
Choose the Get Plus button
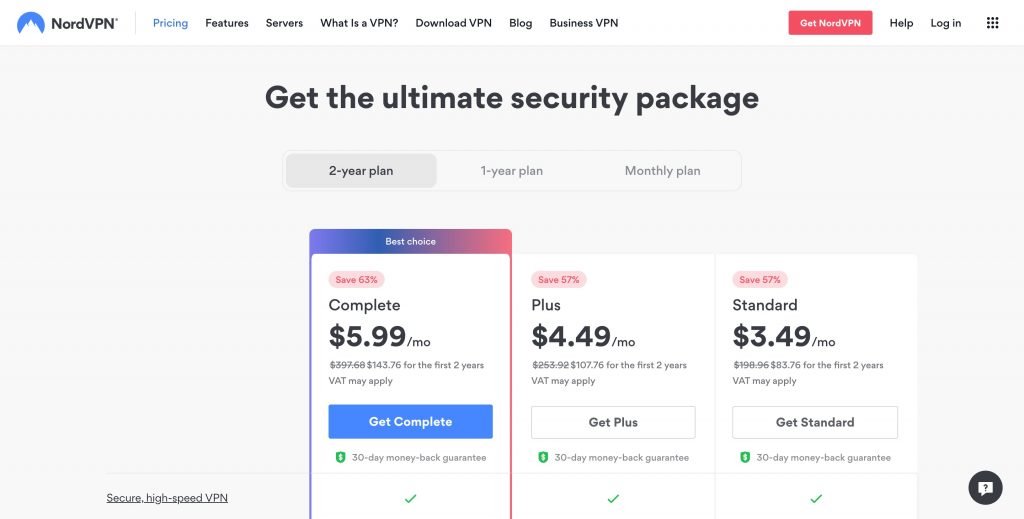pyautogui.click(x=613, y=422)
